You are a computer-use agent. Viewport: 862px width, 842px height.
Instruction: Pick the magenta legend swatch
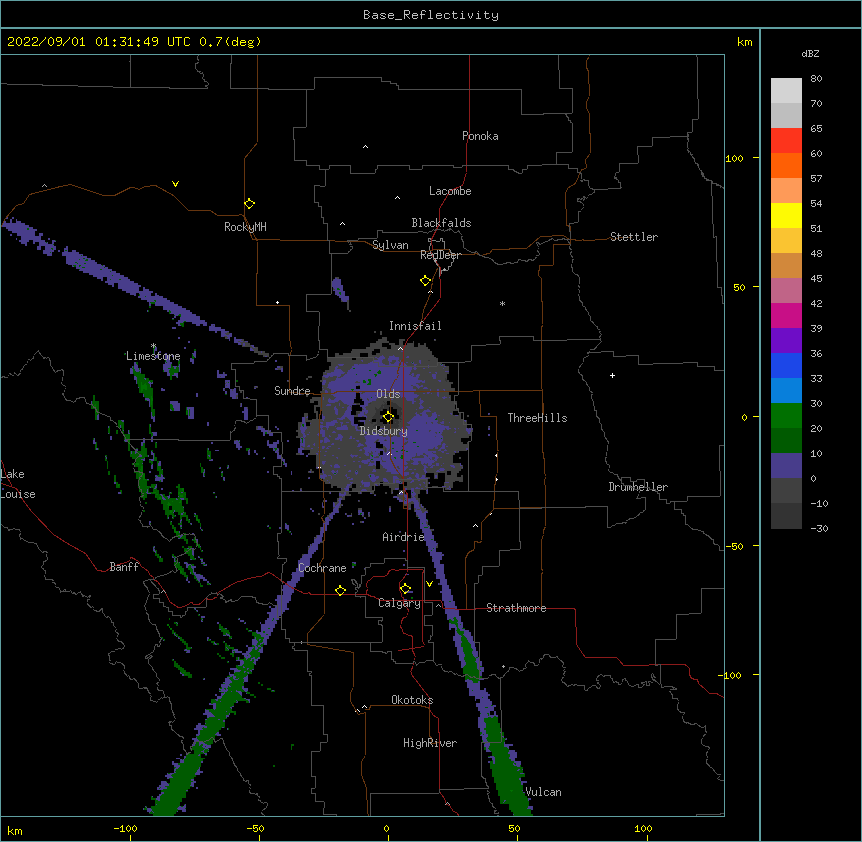point(786,315)
